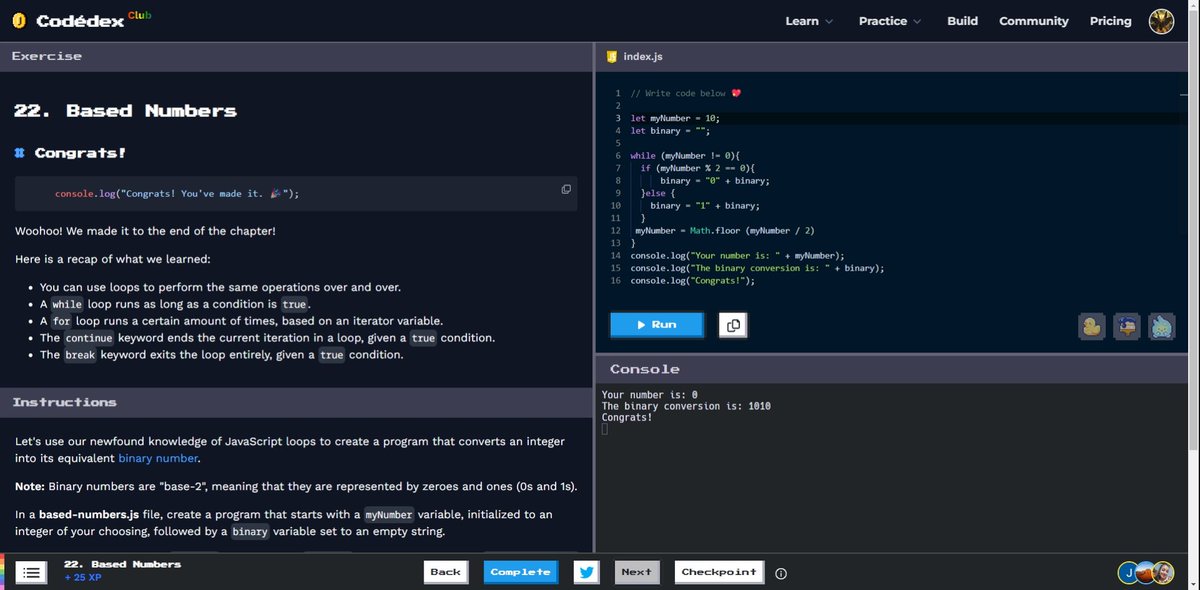The image size is (1200, 590).
Task: Click the group avatars at bottom right
Action: pos(1146,572)
